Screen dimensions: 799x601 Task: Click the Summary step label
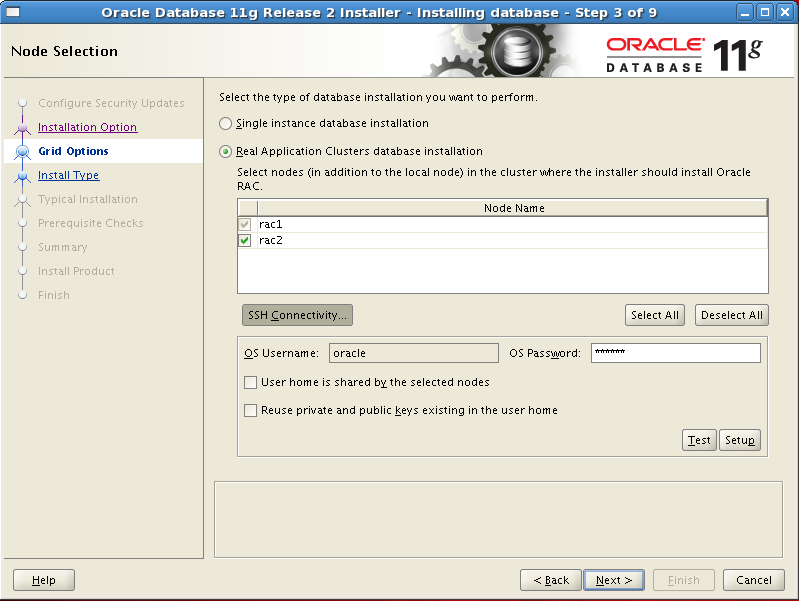(x=63, y=247)
